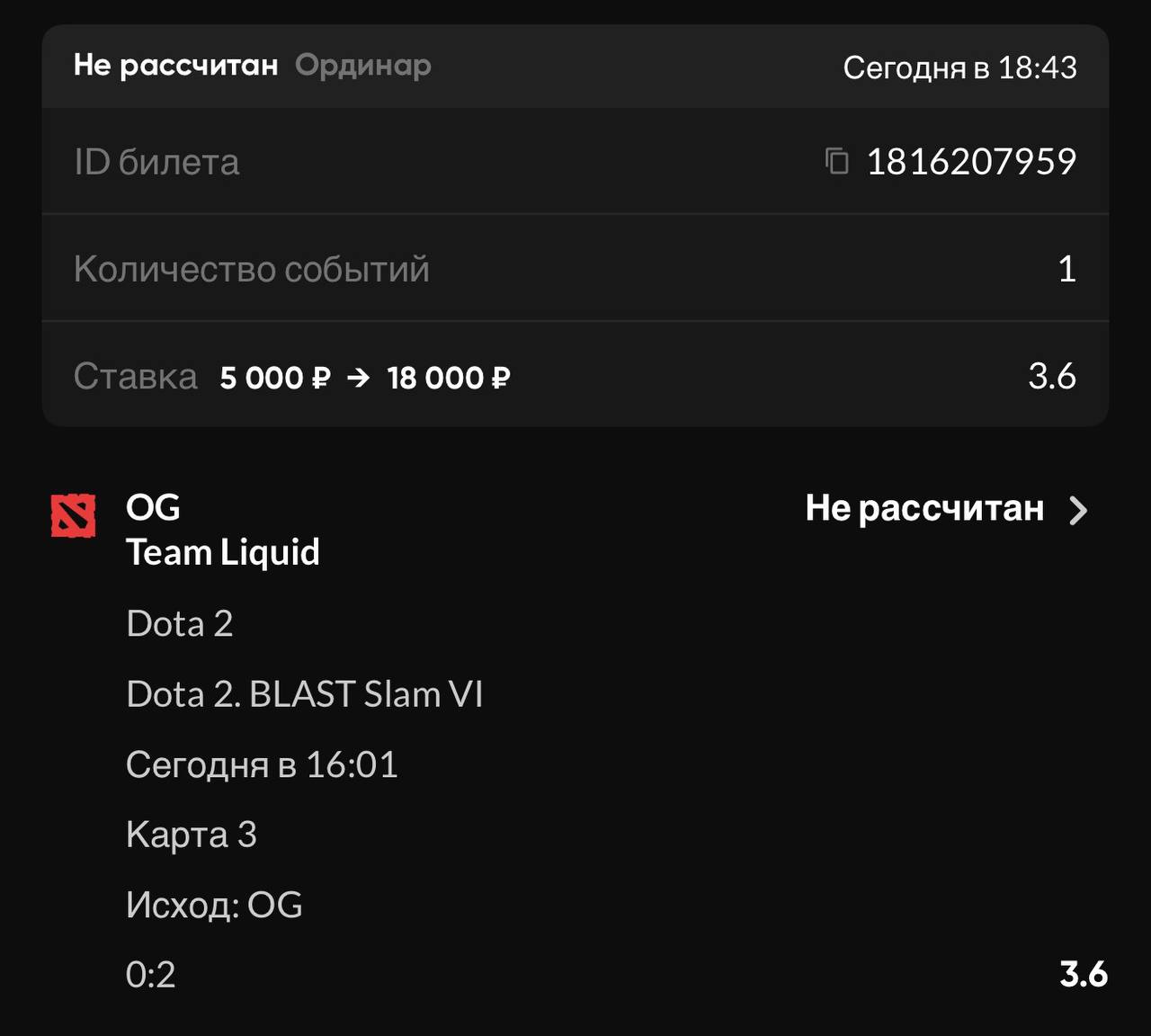Screen dimensions: 1151x1036
Task: Click the 18 000 ₽ potential payout
Action: pyautogui.click(x=449, y=378)
